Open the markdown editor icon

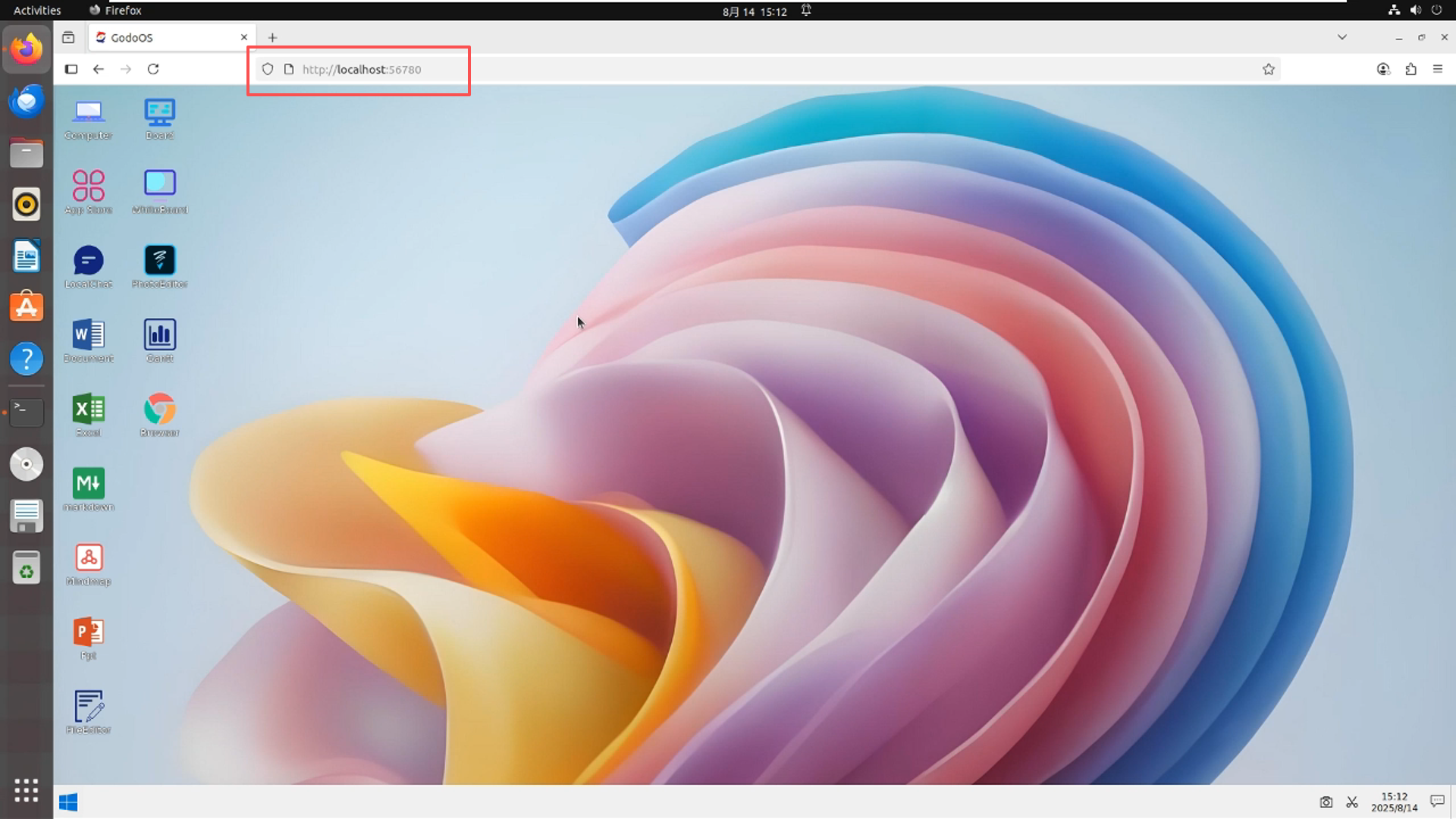click(x=89, y=490)
